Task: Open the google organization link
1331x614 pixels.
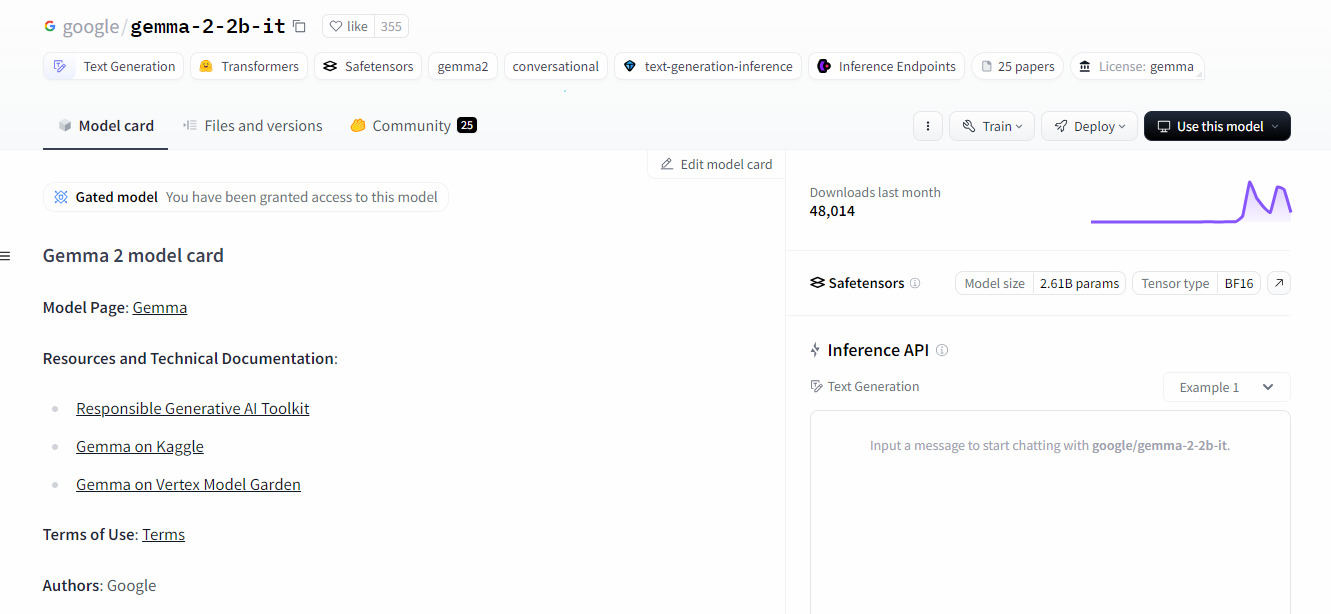Action: click(91, 27)
